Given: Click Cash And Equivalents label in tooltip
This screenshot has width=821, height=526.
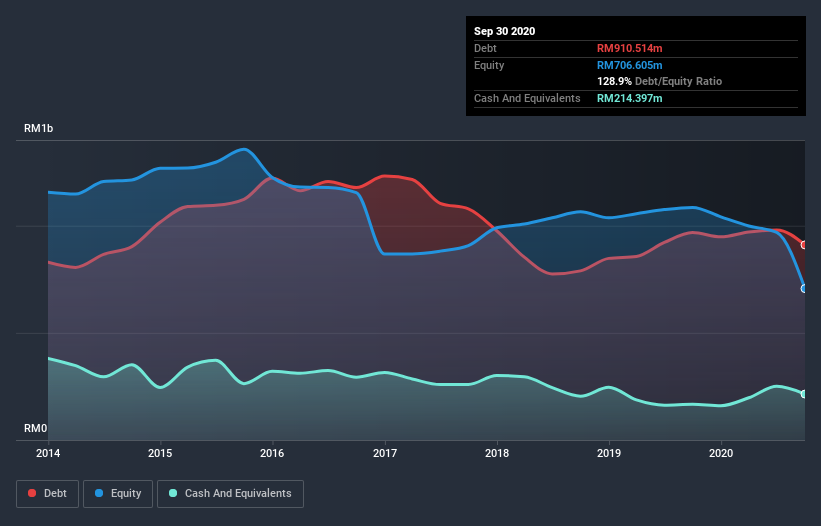Looking at the screenshot, I should pyautogui.click(x=527, y=98).
